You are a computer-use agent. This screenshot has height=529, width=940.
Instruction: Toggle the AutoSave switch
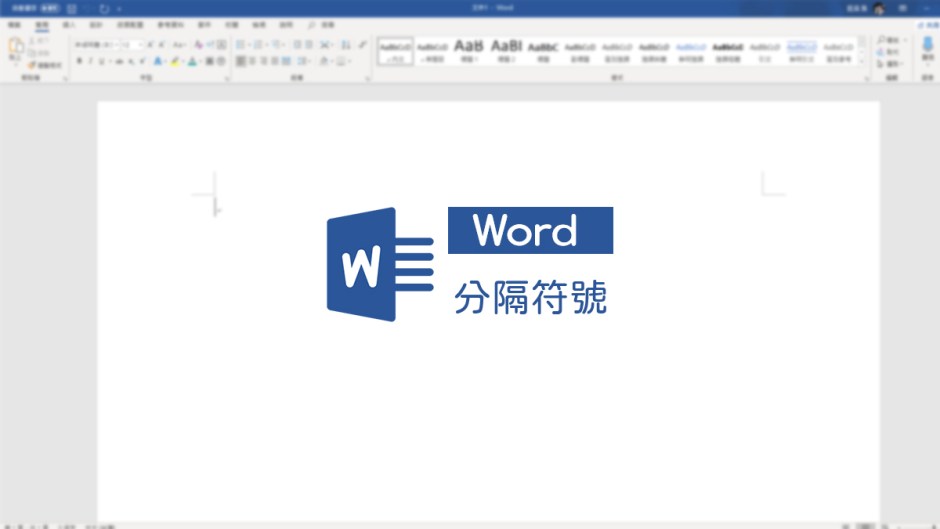[x=50, y=8]
